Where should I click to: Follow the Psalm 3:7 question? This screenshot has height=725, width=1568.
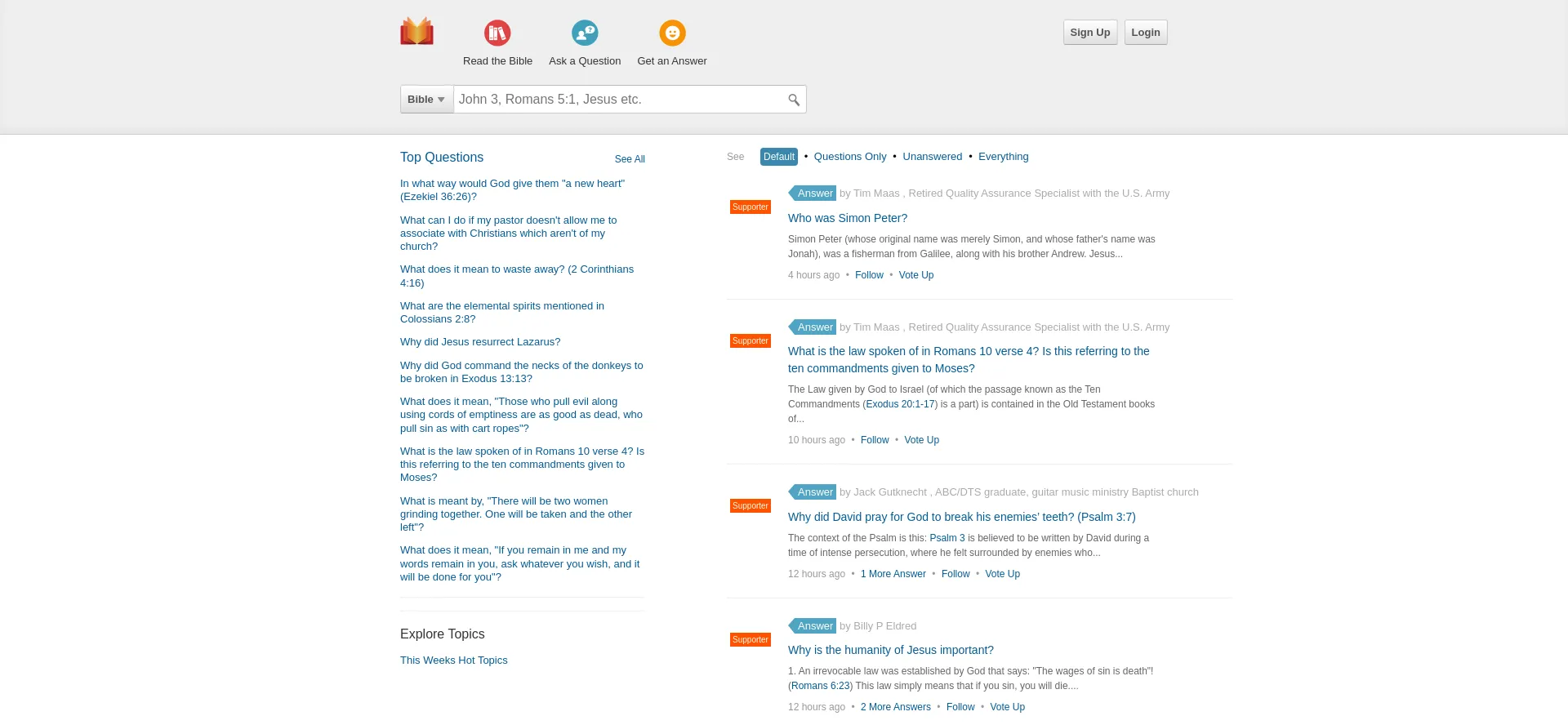[955, 574]
